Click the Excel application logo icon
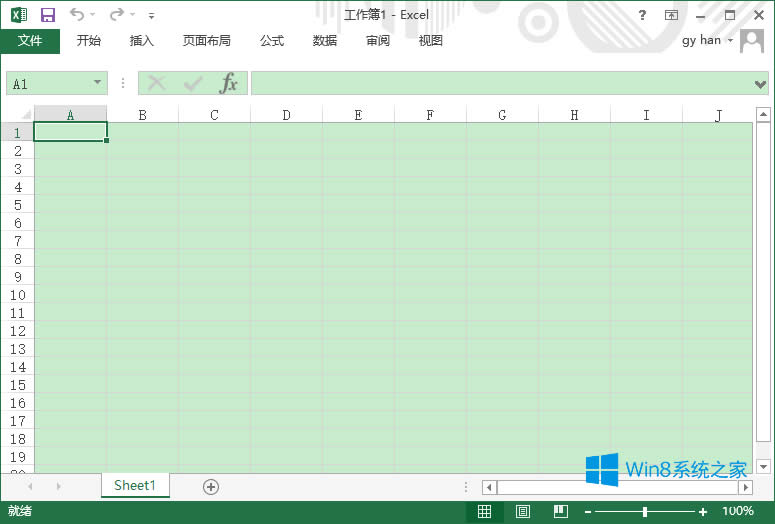 [x=19, y=15]
